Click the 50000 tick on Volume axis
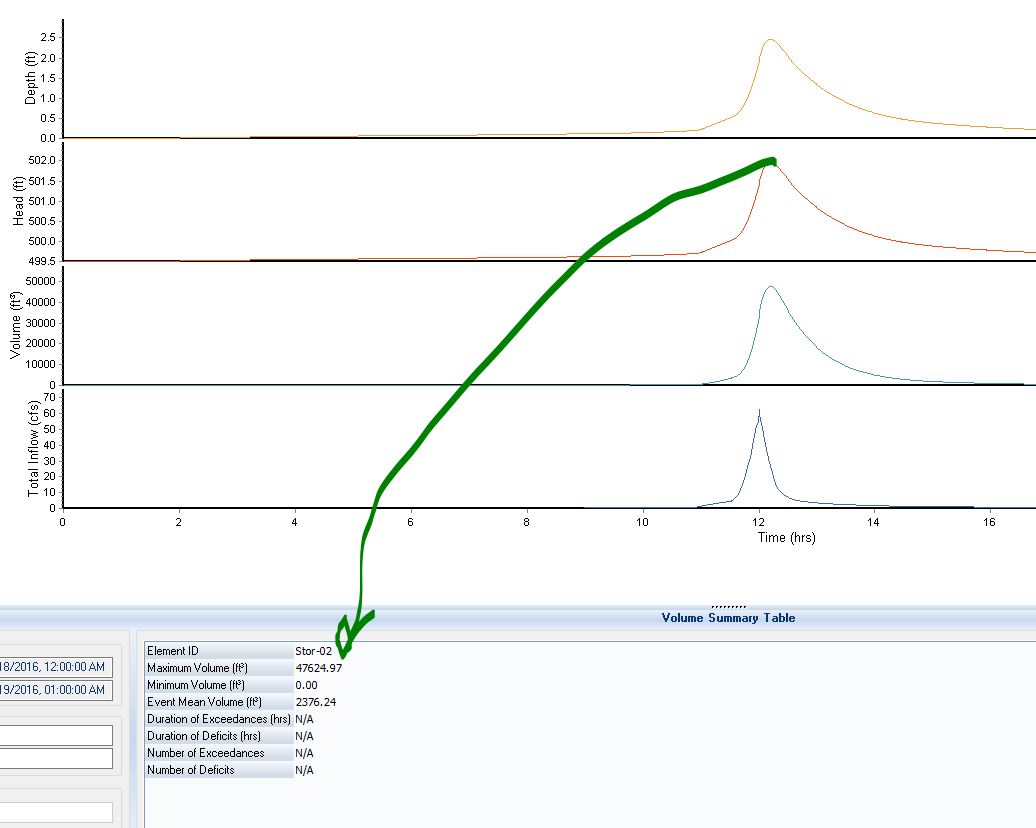Viewport: 1036px width, 828px height. point(40,282)
